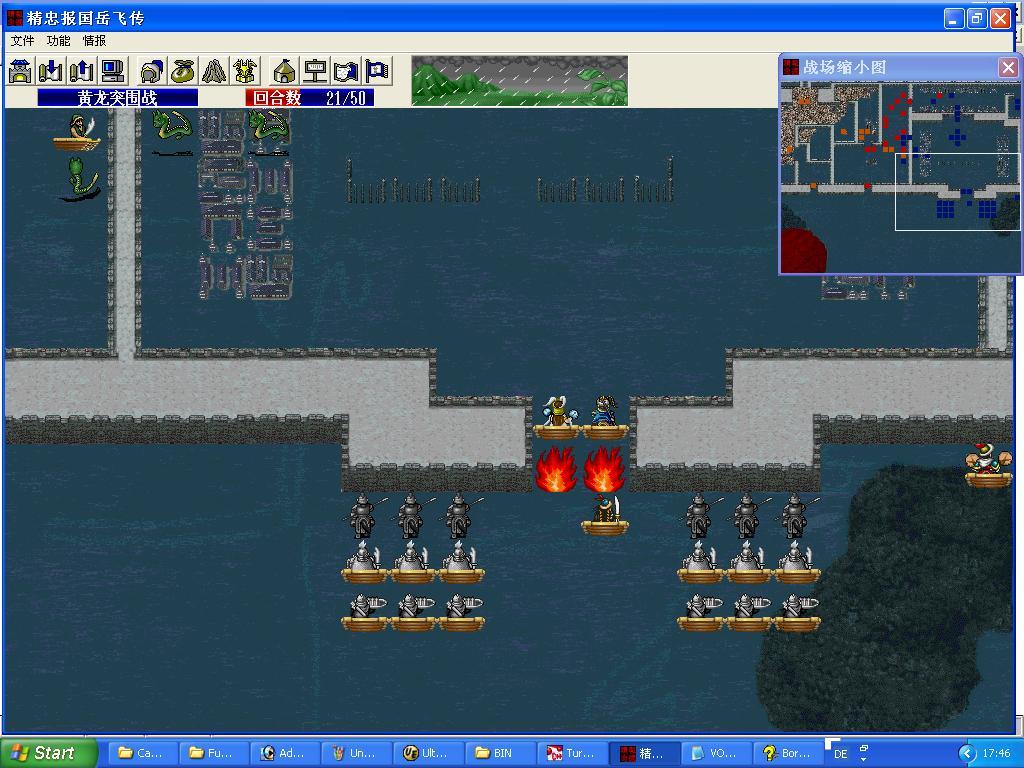Click the scroll with up arrow icon

click(x=81, y=71)
